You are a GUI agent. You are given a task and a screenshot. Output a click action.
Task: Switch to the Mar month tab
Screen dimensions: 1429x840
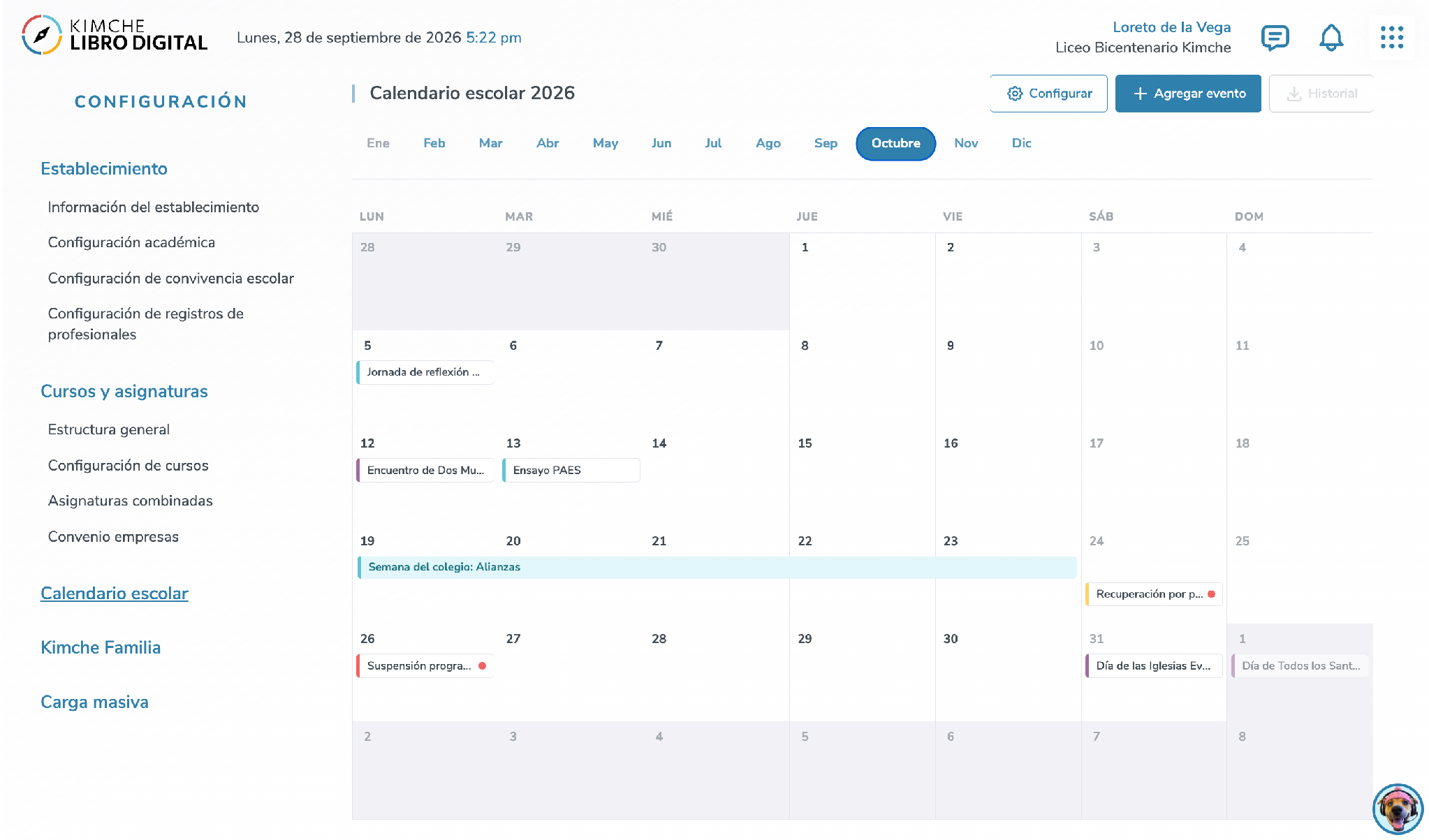click(490, 143)
